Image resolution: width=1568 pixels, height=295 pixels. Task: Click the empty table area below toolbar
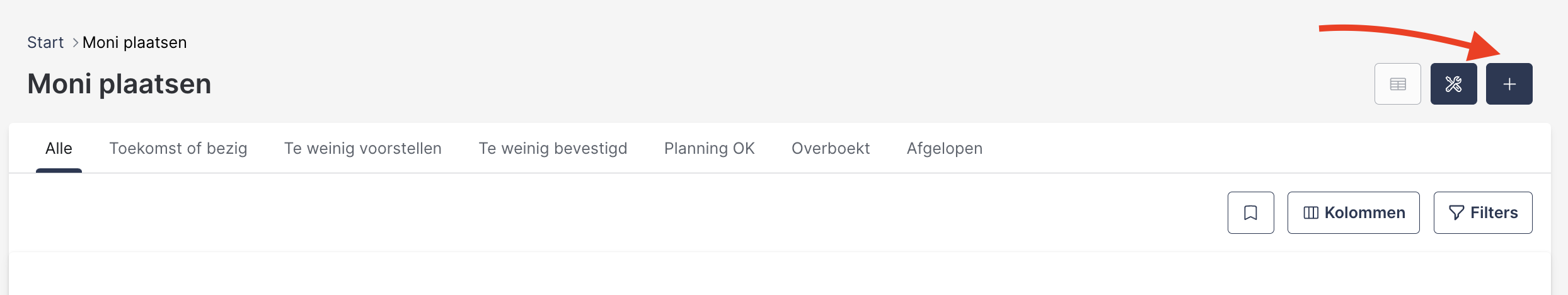click(780, 274)
